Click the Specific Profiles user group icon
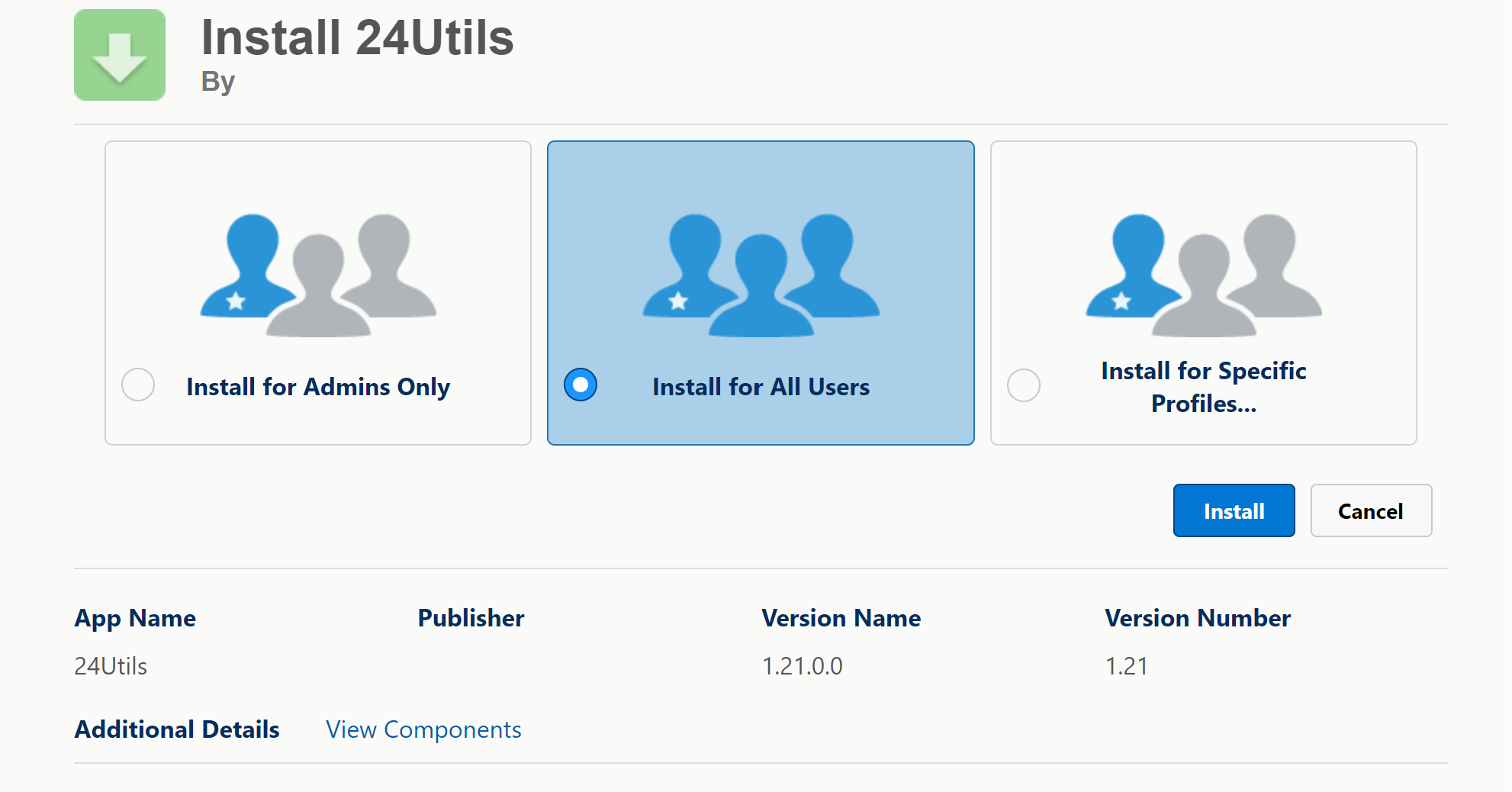The width and height of the screenshot is (1512, 792). pyautogui.click(x=1203, y=275)
